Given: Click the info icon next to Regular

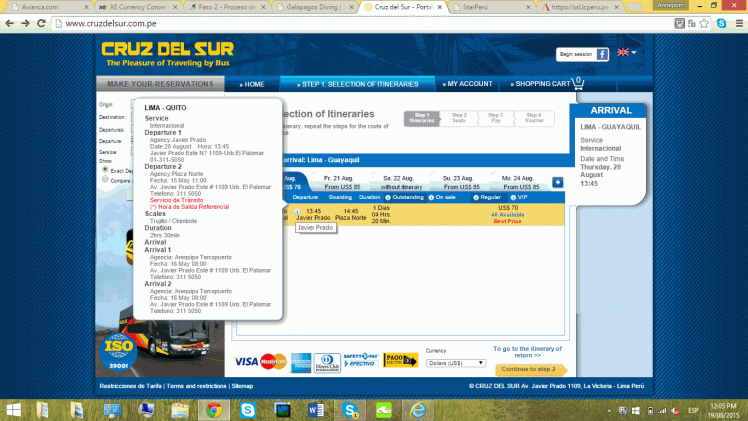Looking at the screenshot, I should tap(476, 197).
